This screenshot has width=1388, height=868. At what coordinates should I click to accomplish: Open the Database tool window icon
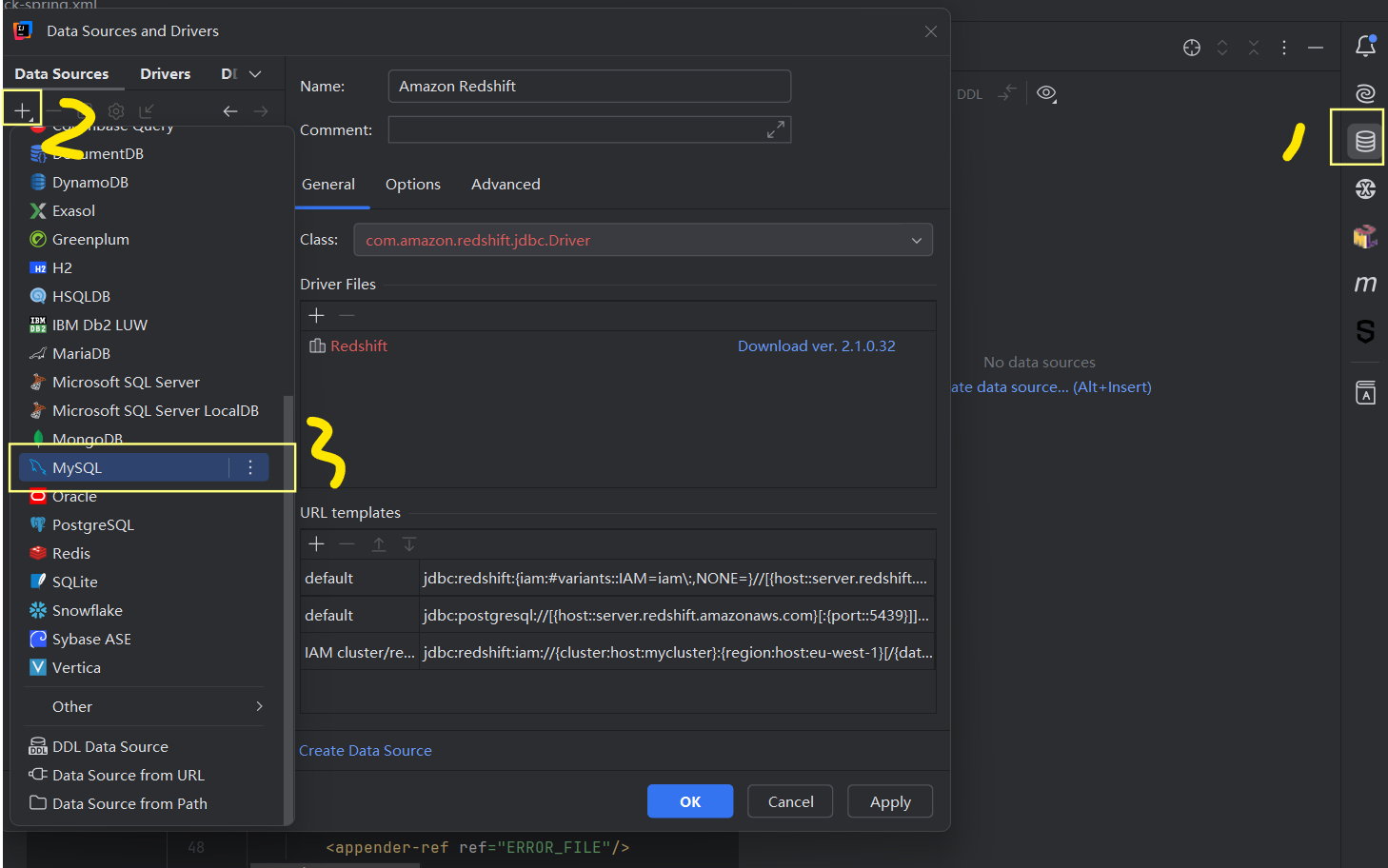1365,142
